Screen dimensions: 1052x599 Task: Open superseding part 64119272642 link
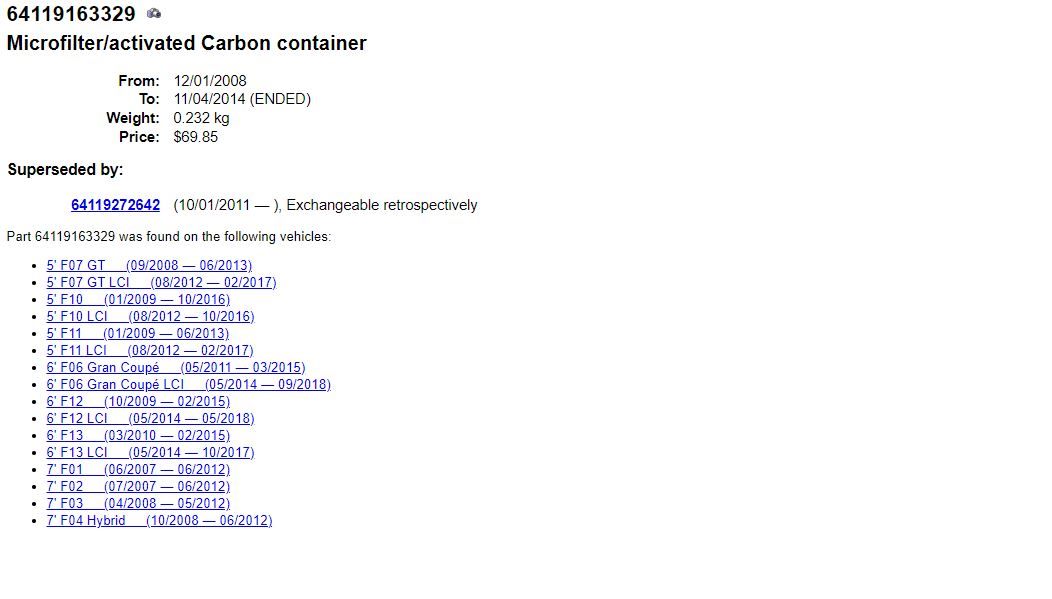(115, 205)
